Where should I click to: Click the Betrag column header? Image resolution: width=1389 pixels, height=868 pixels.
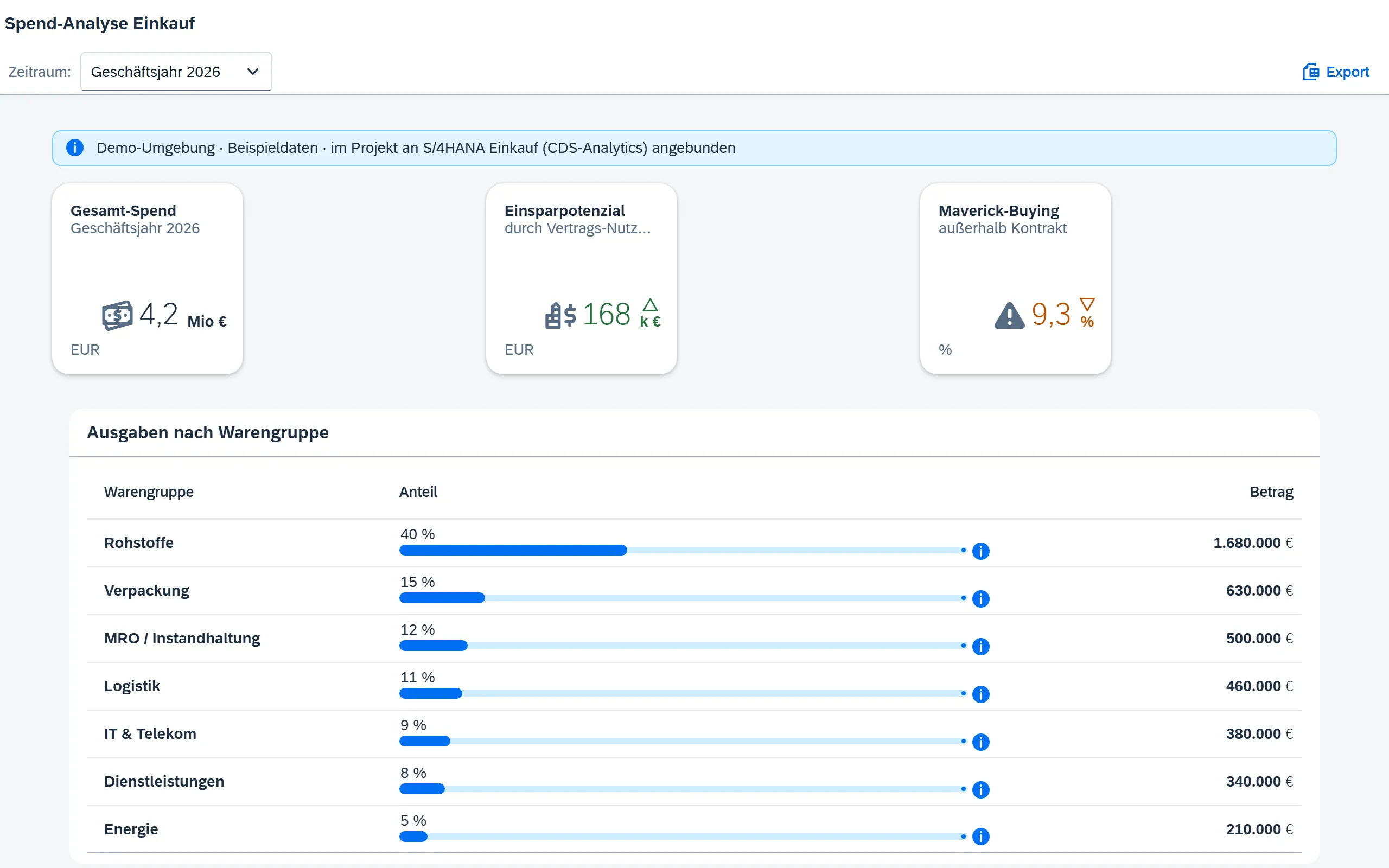(1271, 492)
